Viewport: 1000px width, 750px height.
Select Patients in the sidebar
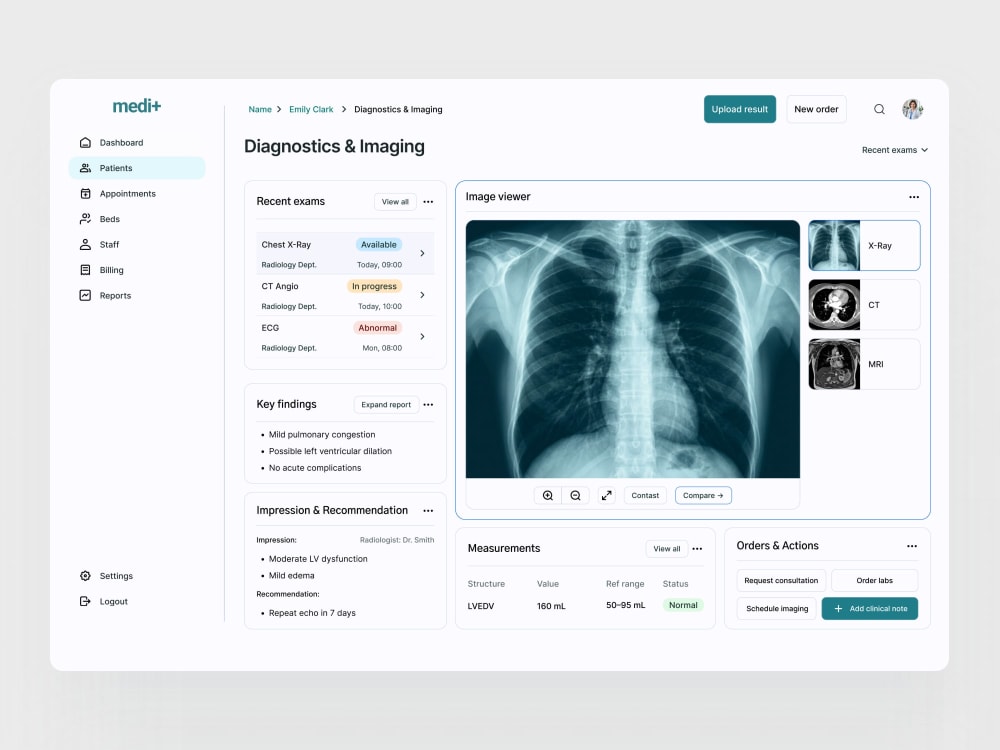point(136,168)
